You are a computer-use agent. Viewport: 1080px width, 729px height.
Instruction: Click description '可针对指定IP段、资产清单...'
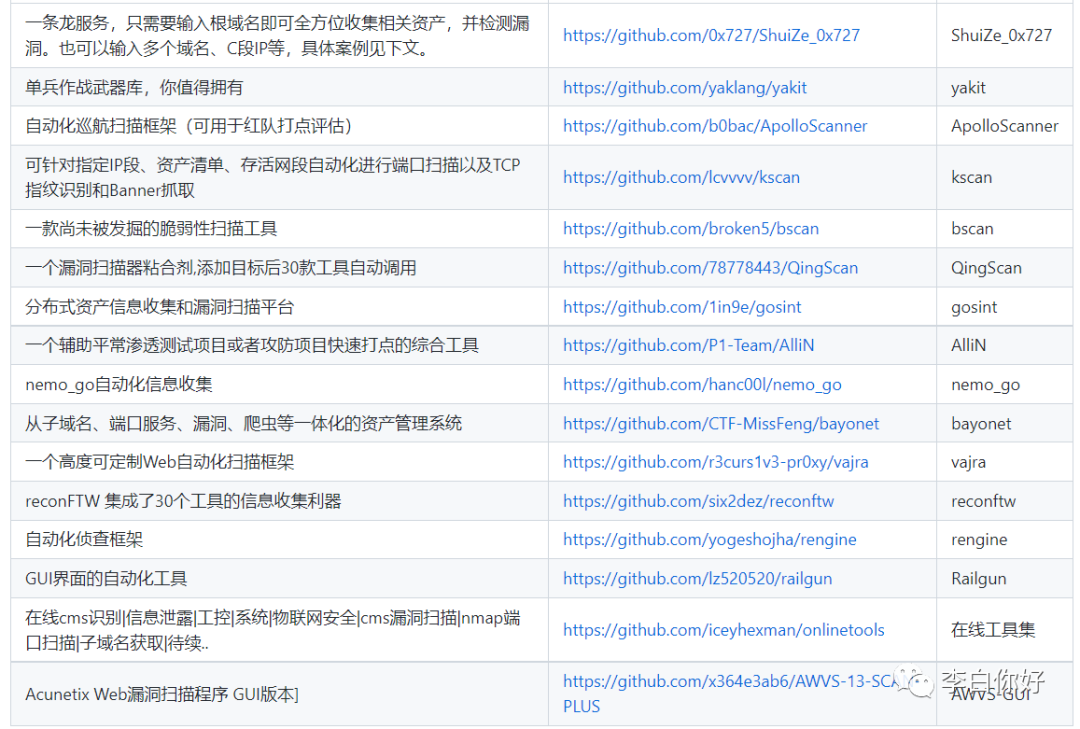(273, 177)
